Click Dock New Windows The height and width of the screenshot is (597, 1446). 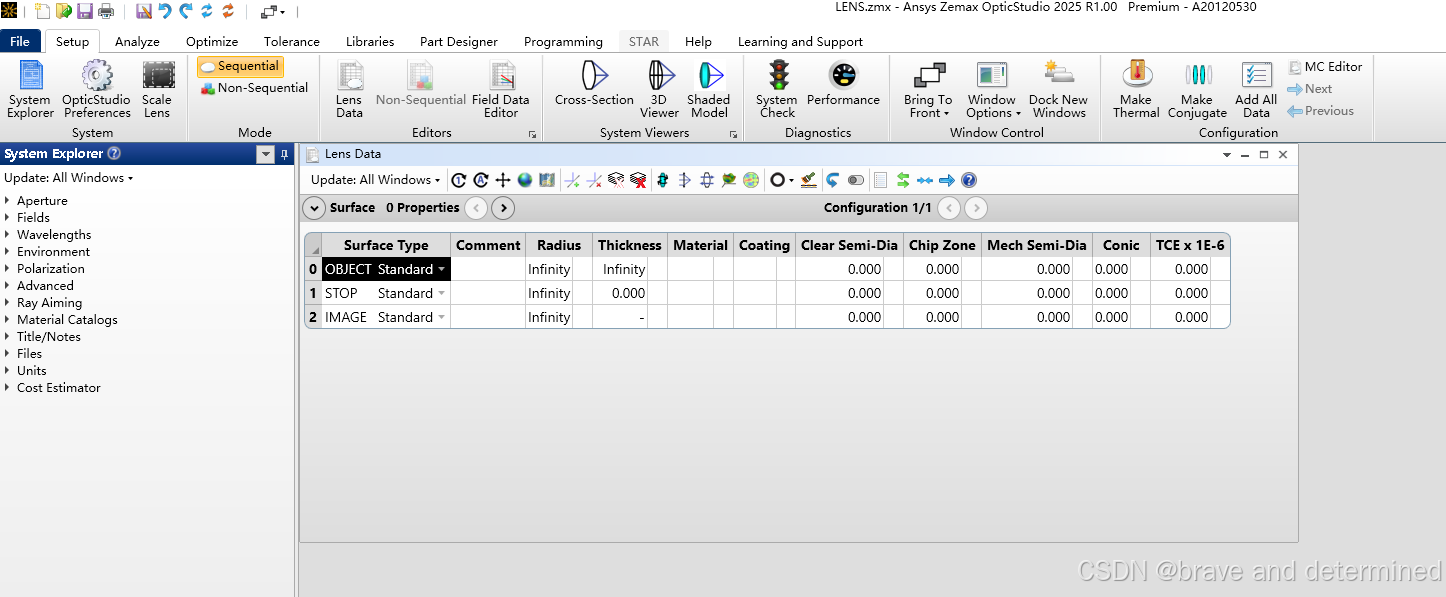tap(1058, 90)
